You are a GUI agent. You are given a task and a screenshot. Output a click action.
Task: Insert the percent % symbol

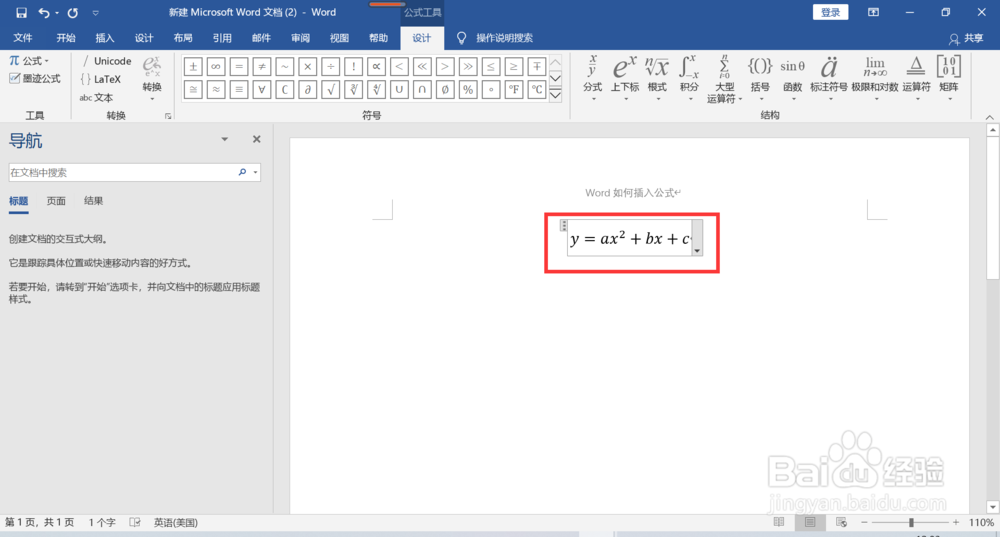click(x=468, y=89)
